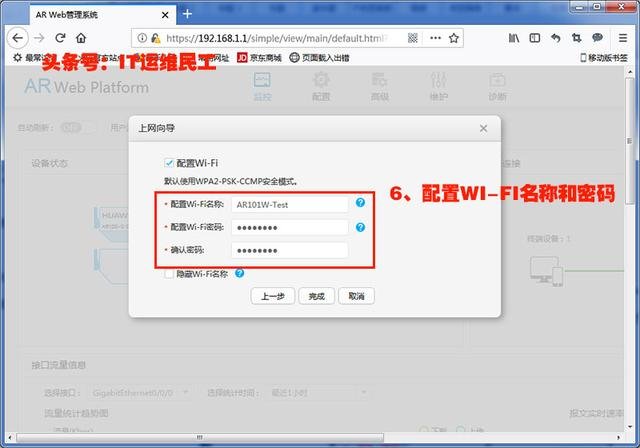Open the 移动版书签 bookmarks folder
The height and width of the screenshot is (448, 640).
[x=604, y=58]
